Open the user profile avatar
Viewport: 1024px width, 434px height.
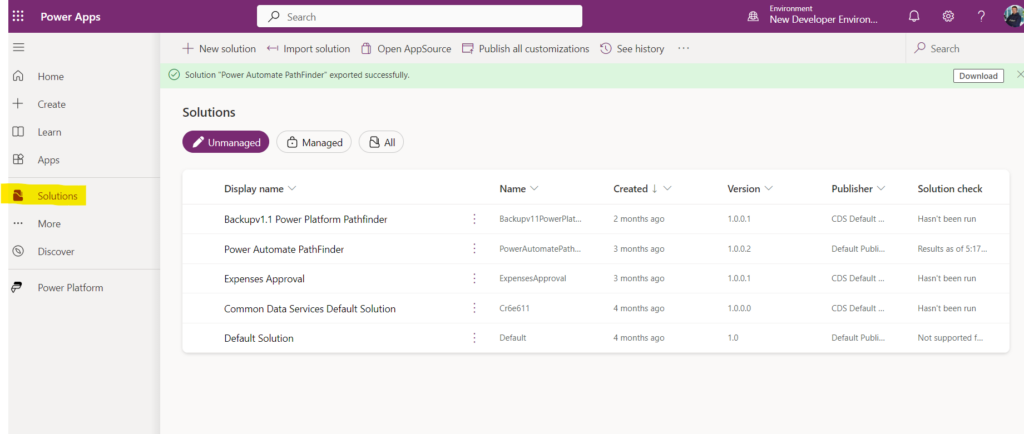(1012, 17)
